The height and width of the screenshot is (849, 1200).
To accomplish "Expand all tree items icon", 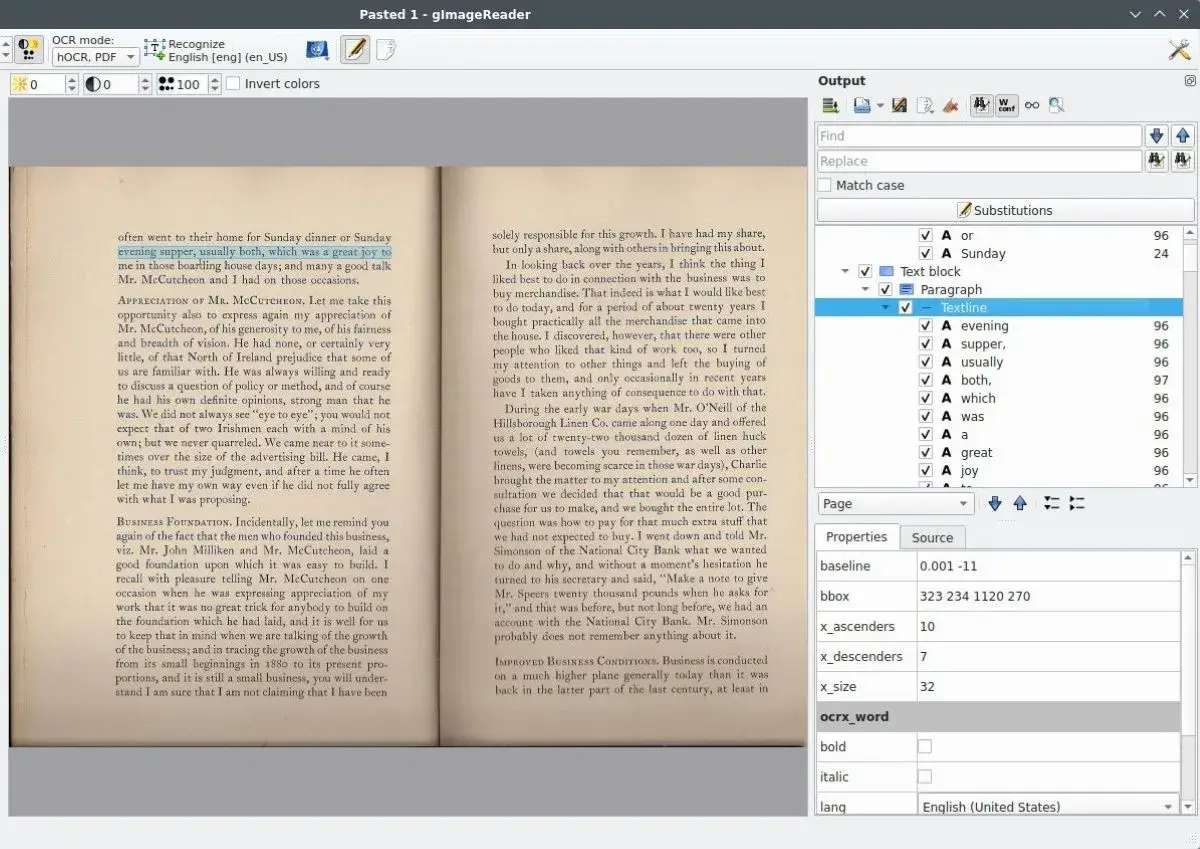I will click(x=1052, y=504).
